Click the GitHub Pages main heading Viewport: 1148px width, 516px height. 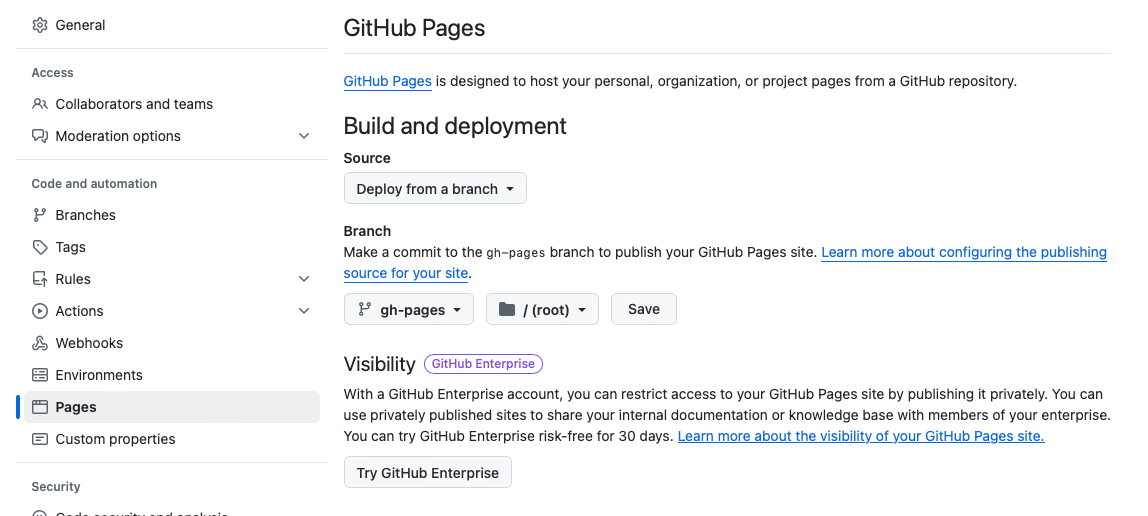pyautogui.click(x=414, y=28)
